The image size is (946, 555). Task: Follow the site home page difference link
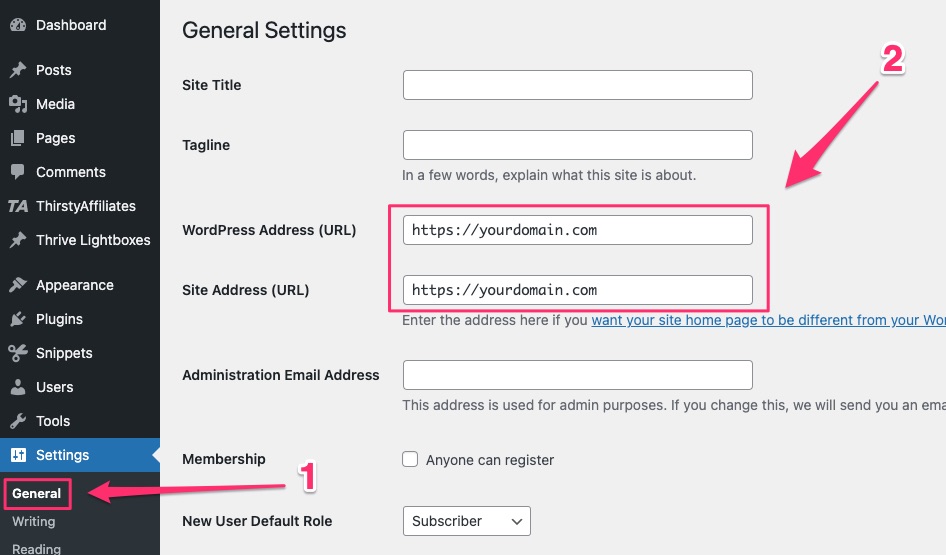[768, 320]
